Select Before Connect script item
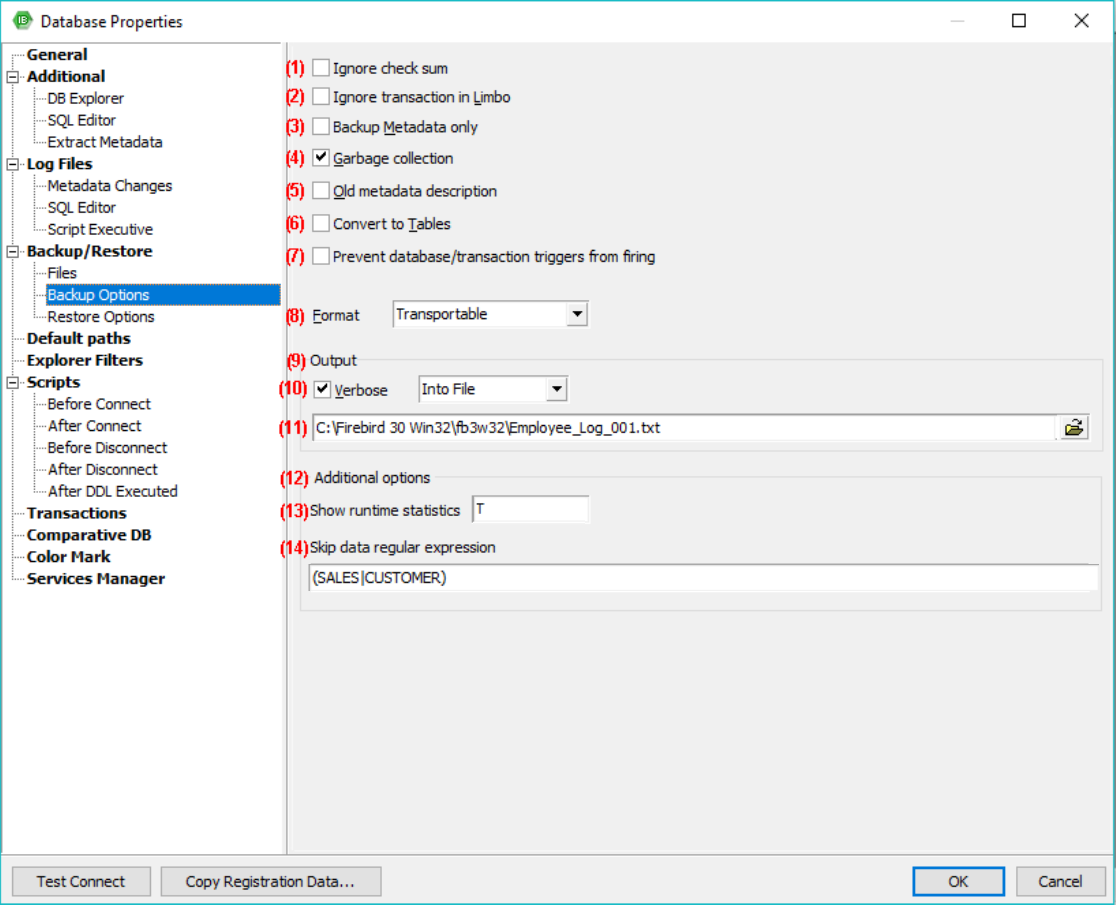This screenshot has width=1116, height=905. pos(99,404)
